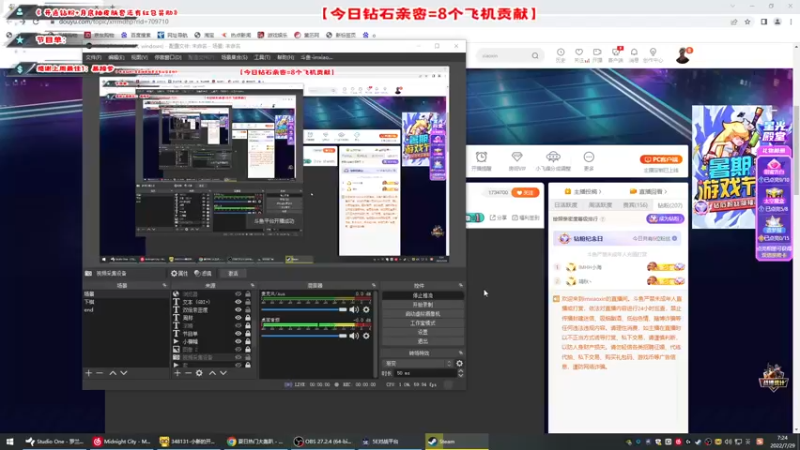Adjust the transition duration stepper arrows
Viewport: 800px width, 450px height.
(x=460, y=373)
